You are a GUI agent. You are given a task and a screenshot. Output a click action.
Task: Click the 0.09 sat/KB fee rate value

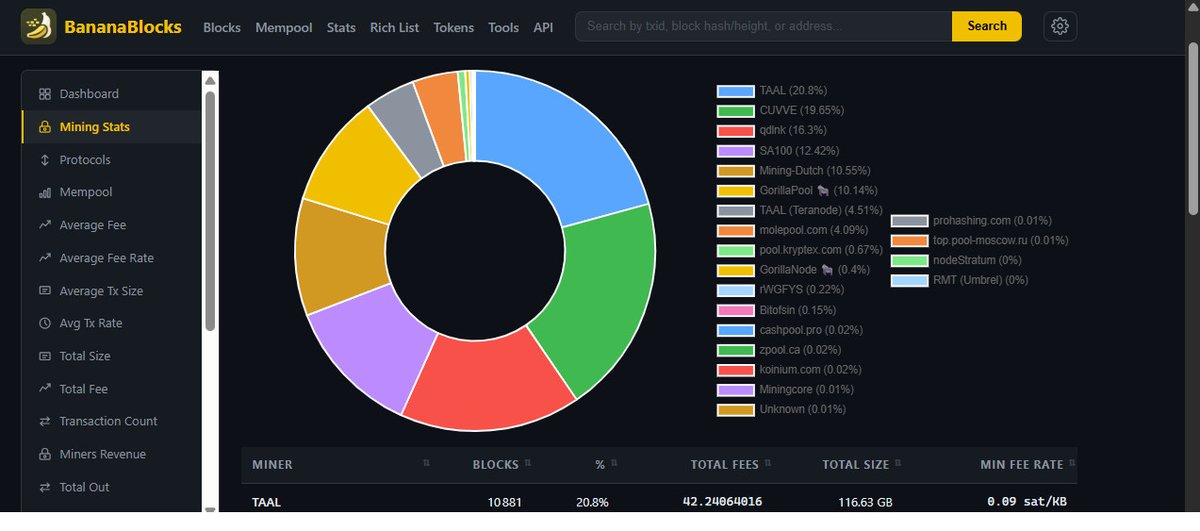tap(1026, 502)
